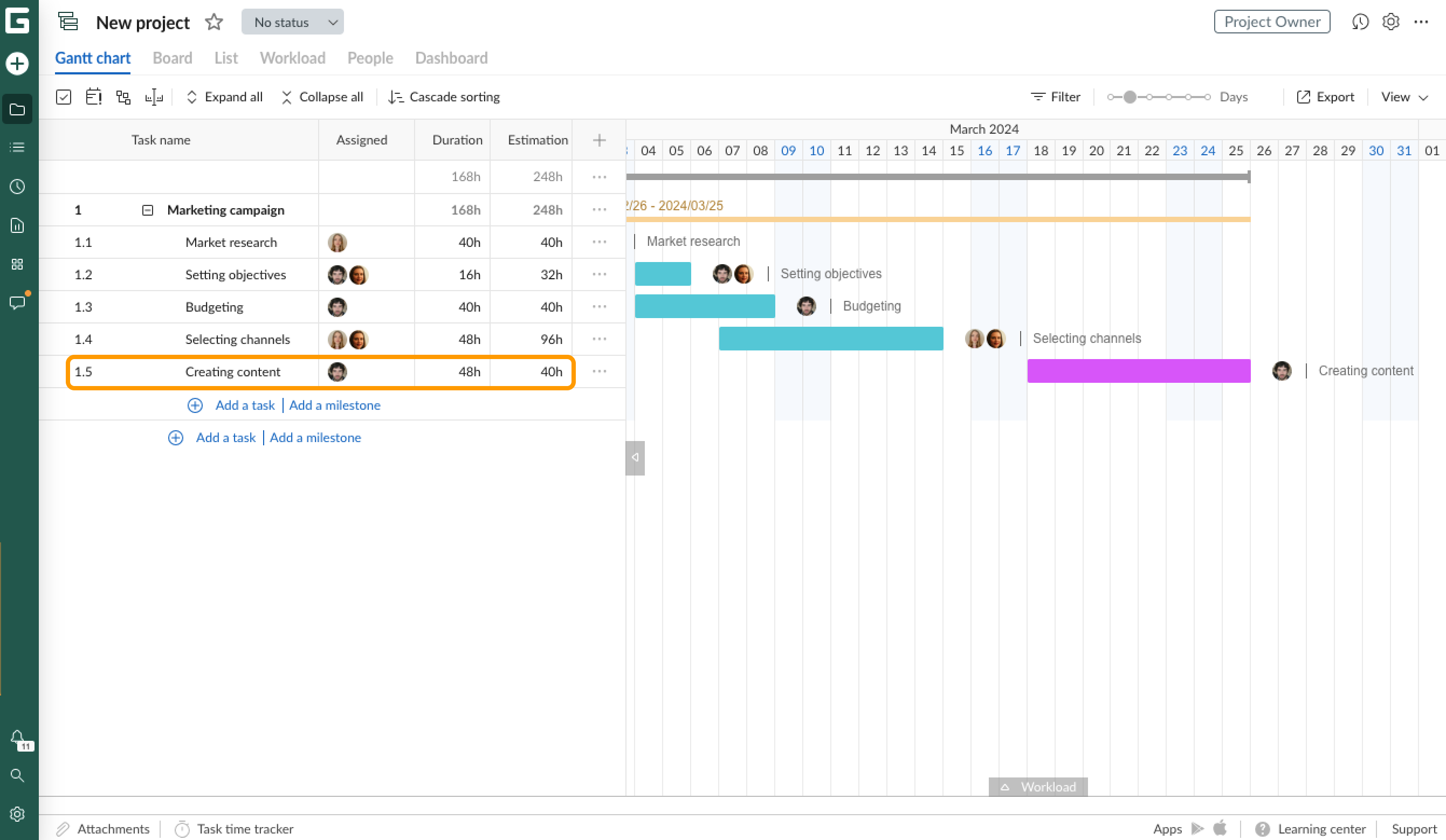Open Attachments in footer

coord(104,829)
